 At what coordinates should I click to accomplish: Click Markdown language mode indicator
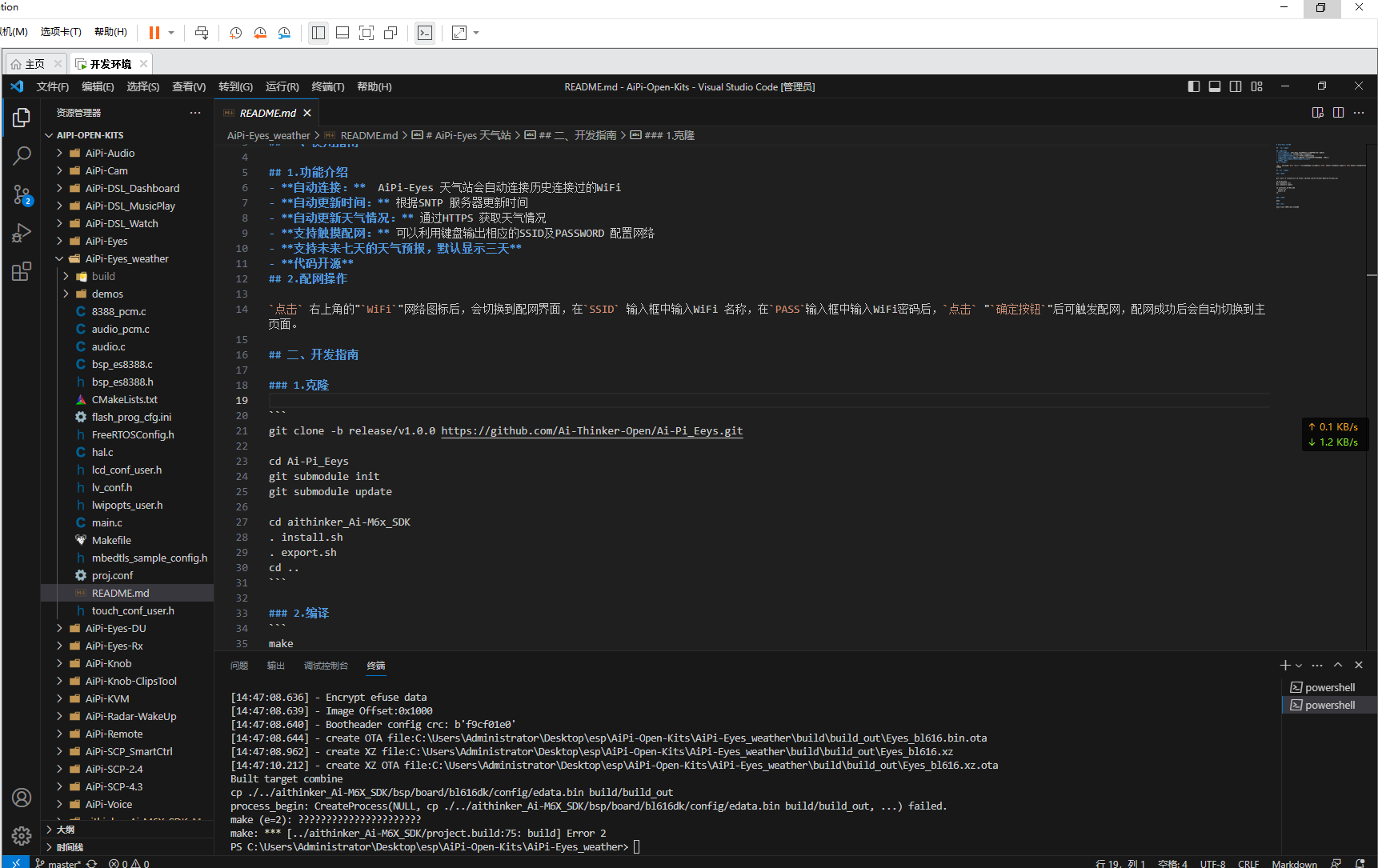point(1294,864)
